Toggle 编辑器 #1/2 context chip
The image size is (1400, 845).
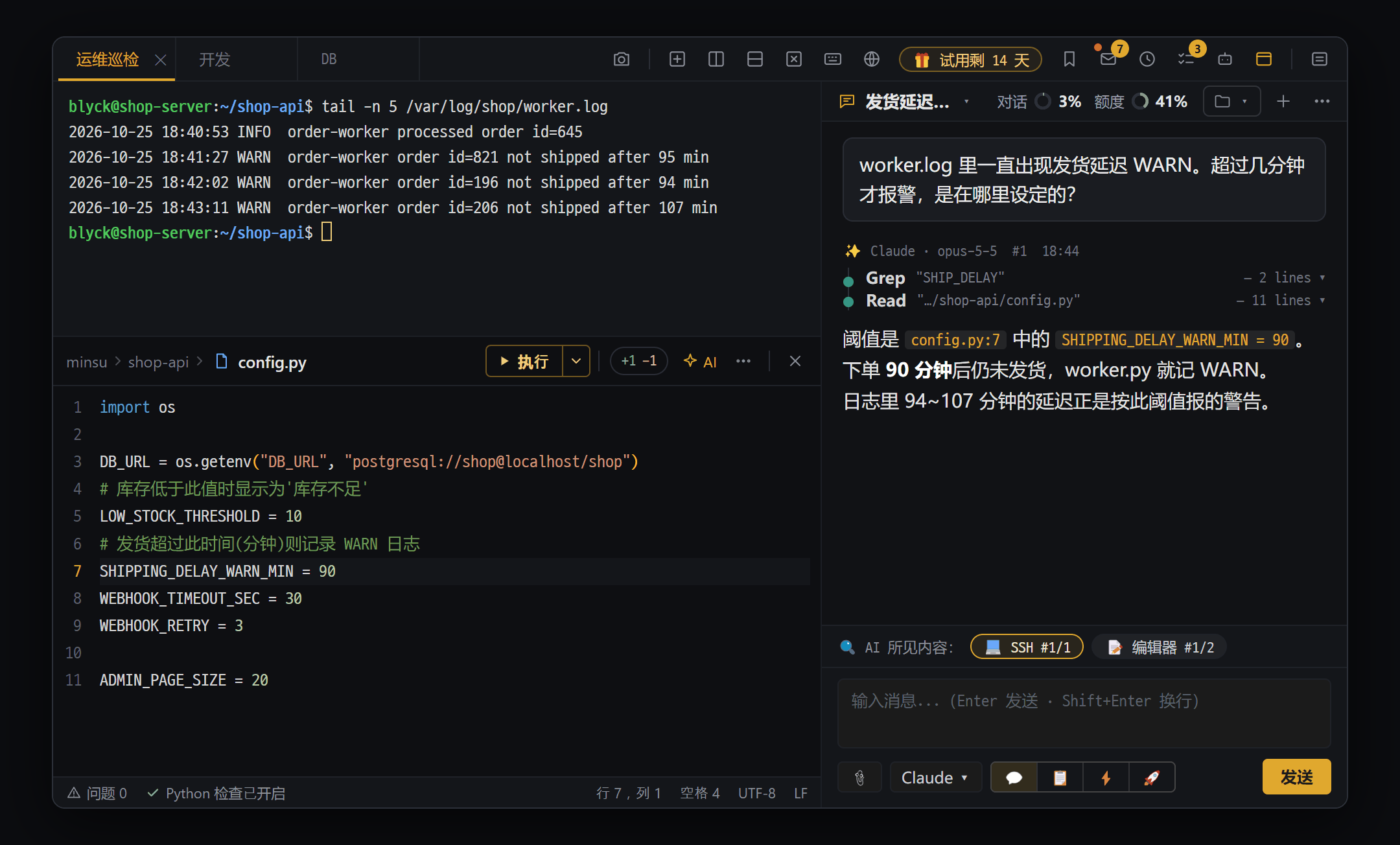click(x=1159, y=647)
